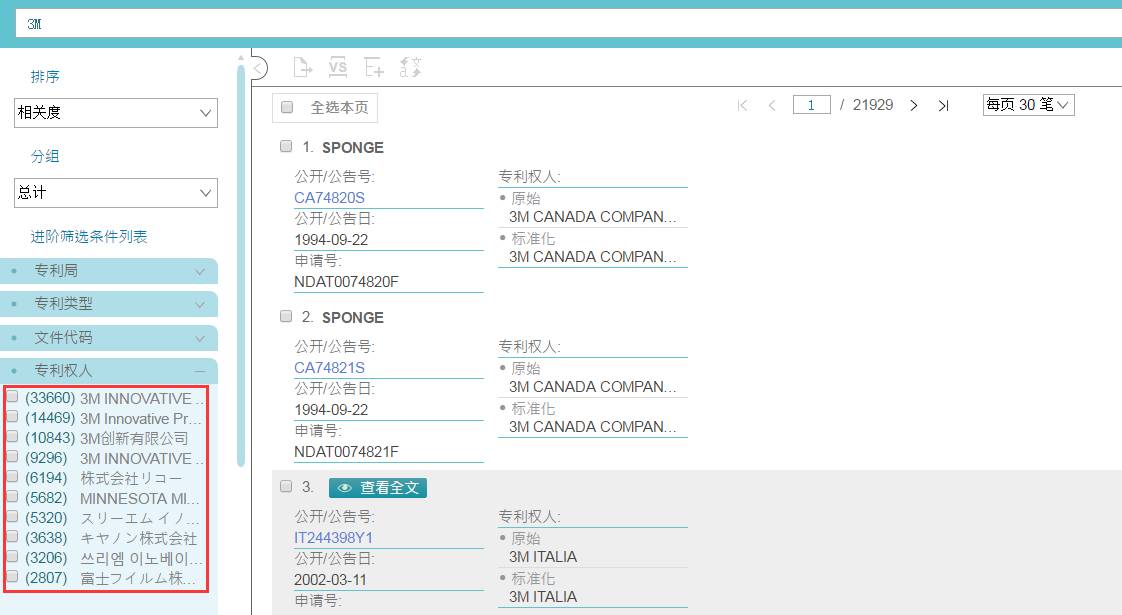Select checkbox for result 3
Viewport: 1122px width, 615px height.
(x=286, y=486)
